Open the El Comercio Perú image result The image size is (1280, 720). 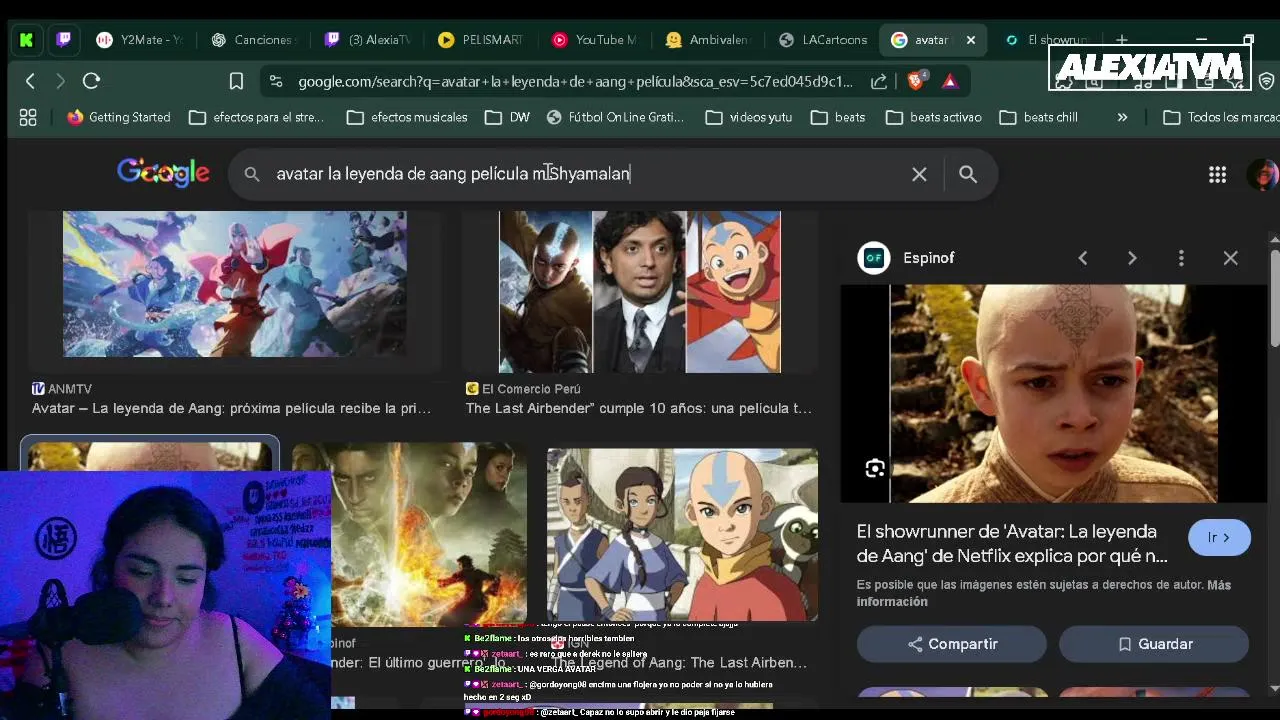click(640, 292)
